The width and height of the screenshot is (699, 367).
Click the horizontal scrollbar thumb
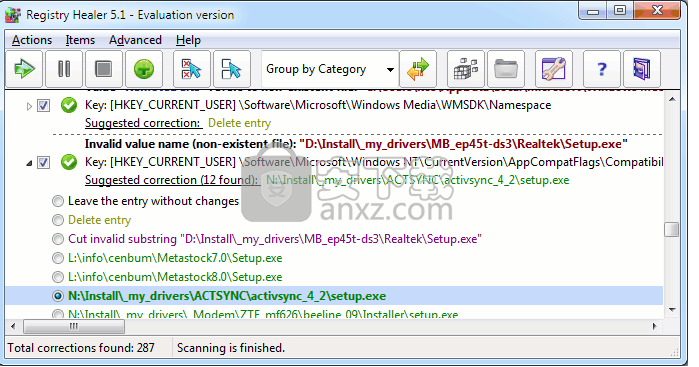[x=74, y=326]
